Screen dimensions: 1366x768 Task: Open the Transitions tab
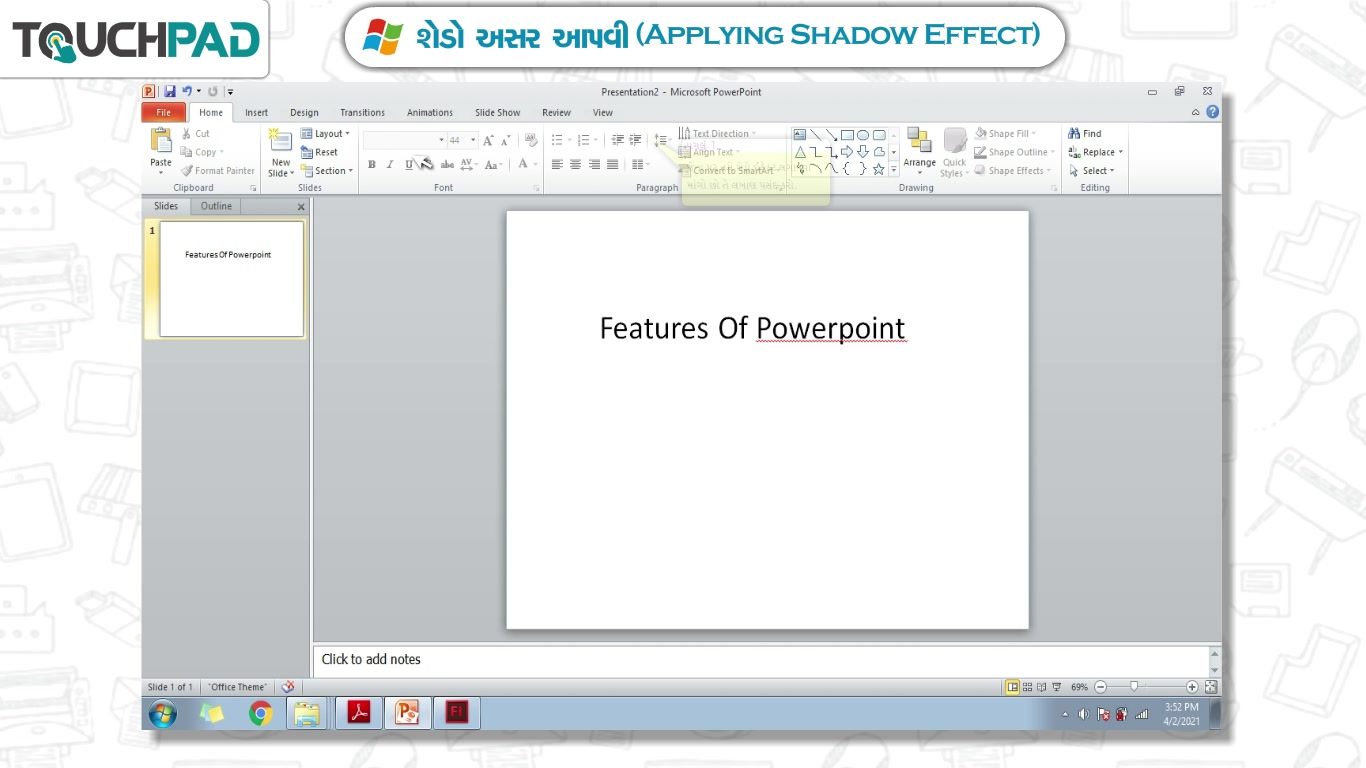pyautogui.click(x=362, y=113)
